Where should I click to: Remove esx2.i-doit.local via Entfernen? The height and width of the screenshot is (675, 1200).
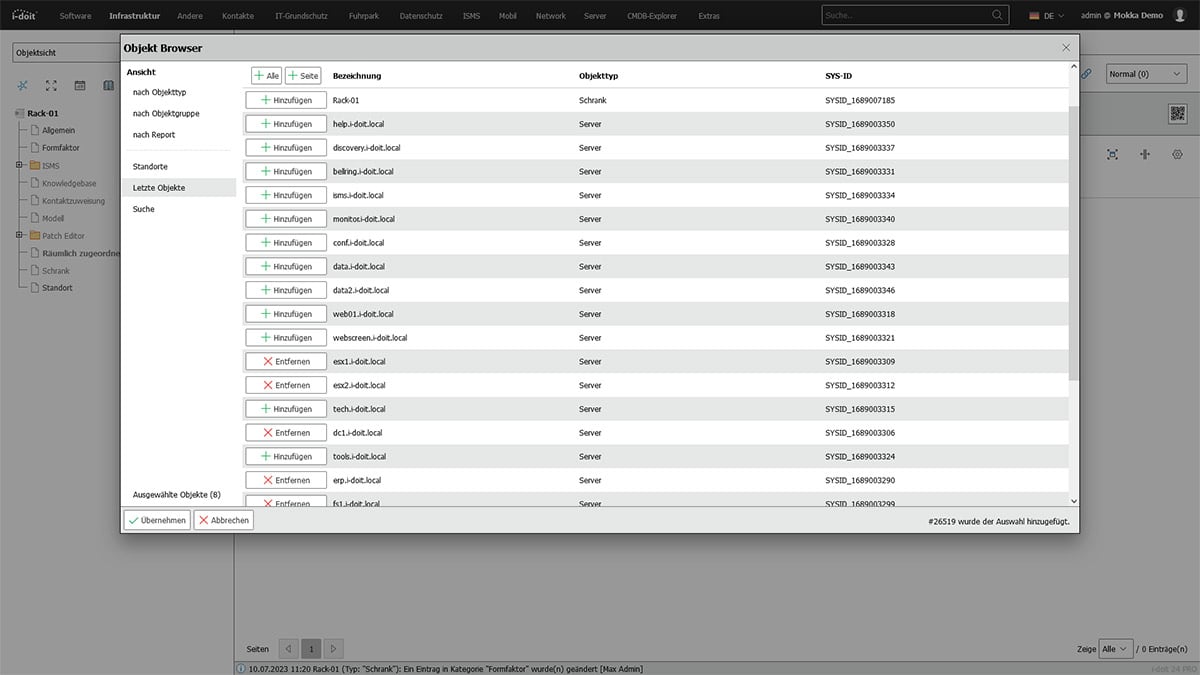[x=286, y=385]
